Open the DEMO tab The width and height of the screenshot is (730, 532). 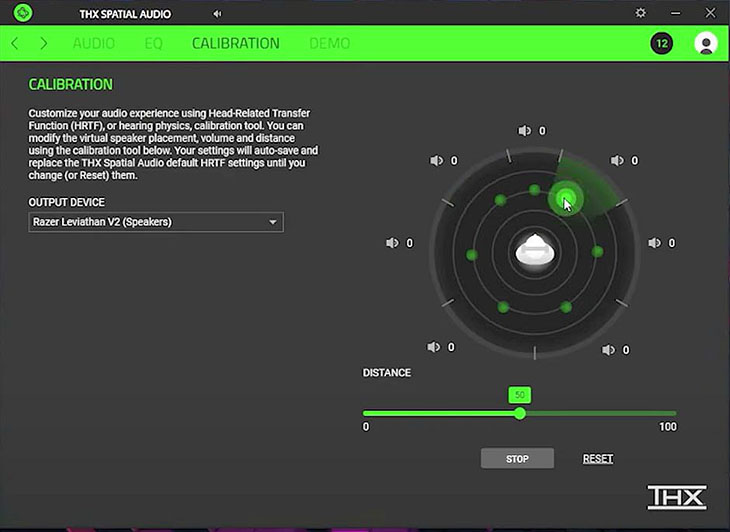coord(330,43)
